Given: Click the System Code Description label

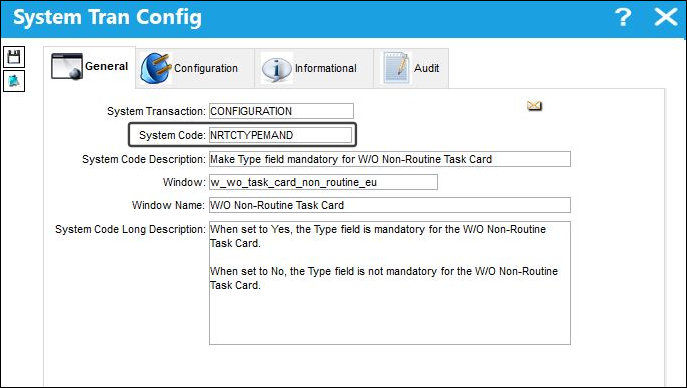Looking at the screenshot, I should [143, 159].
